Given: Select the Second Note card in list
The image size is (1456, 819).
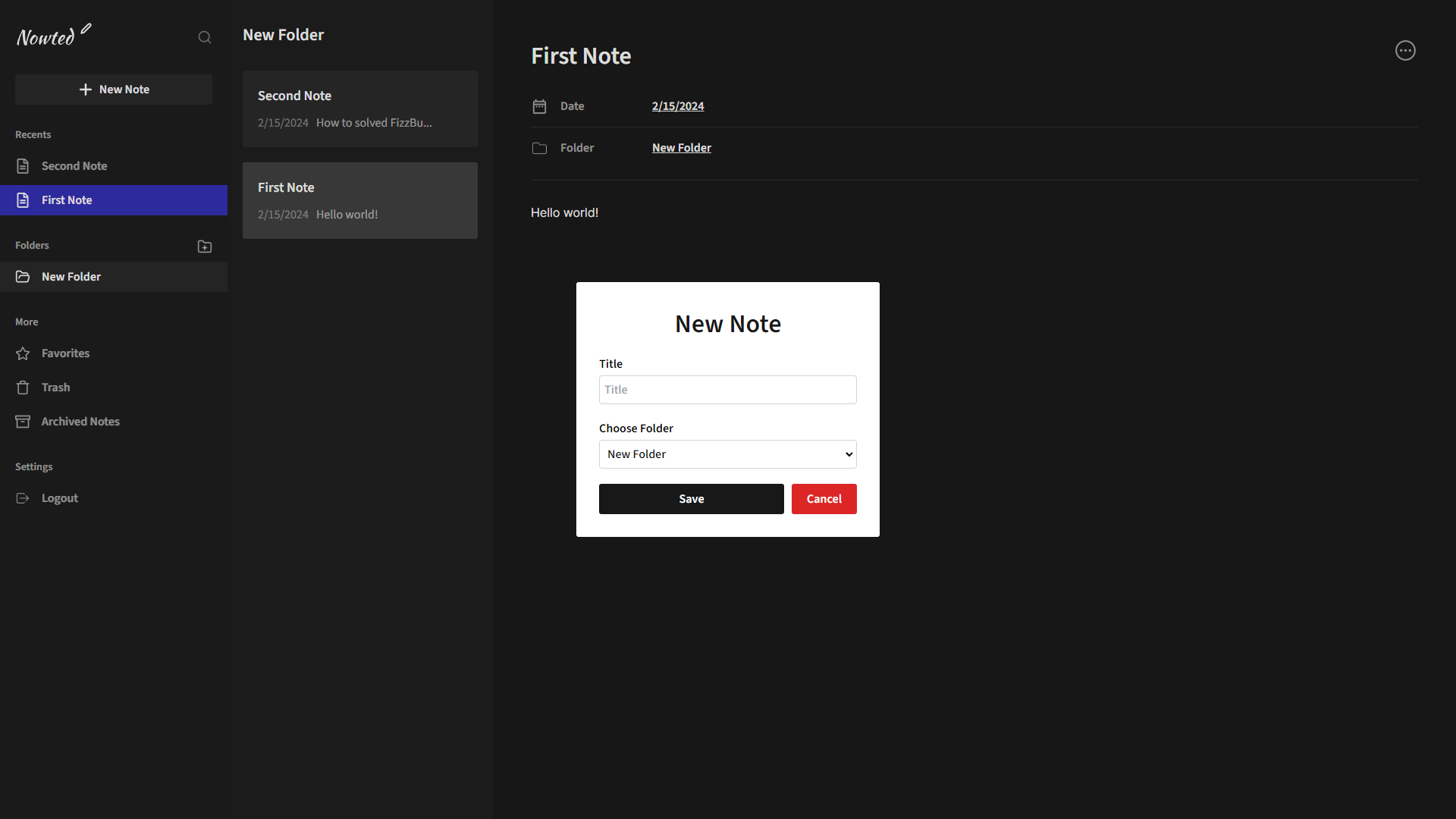Looking at the screenshot, I should pos(359,108).
